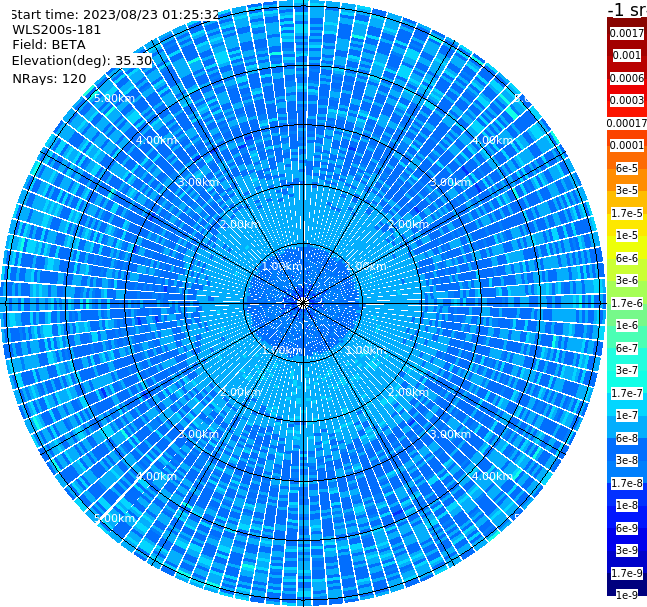Image resolution: width=647 pixels, height=607 pixels.
Task: Click the 3e-5 colorbar label
Action: tap(627, 190)
